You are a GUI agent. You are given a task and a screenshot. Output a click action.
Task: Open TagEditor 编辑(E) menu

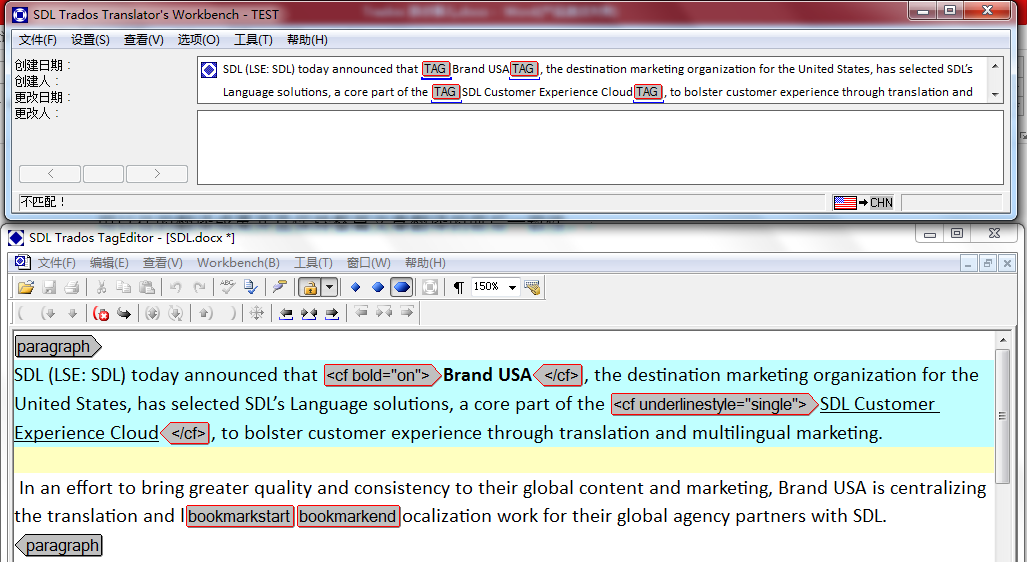coord(109,263)
